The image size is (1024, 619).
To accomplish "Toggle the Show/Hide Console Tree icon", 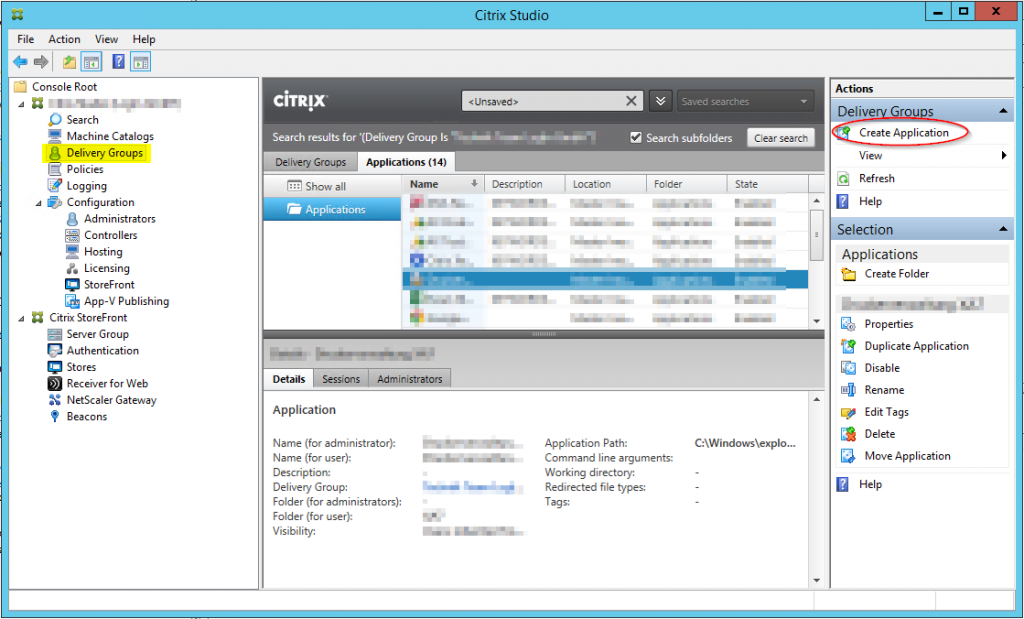I will pyautogui.click(x=91, y=62).
